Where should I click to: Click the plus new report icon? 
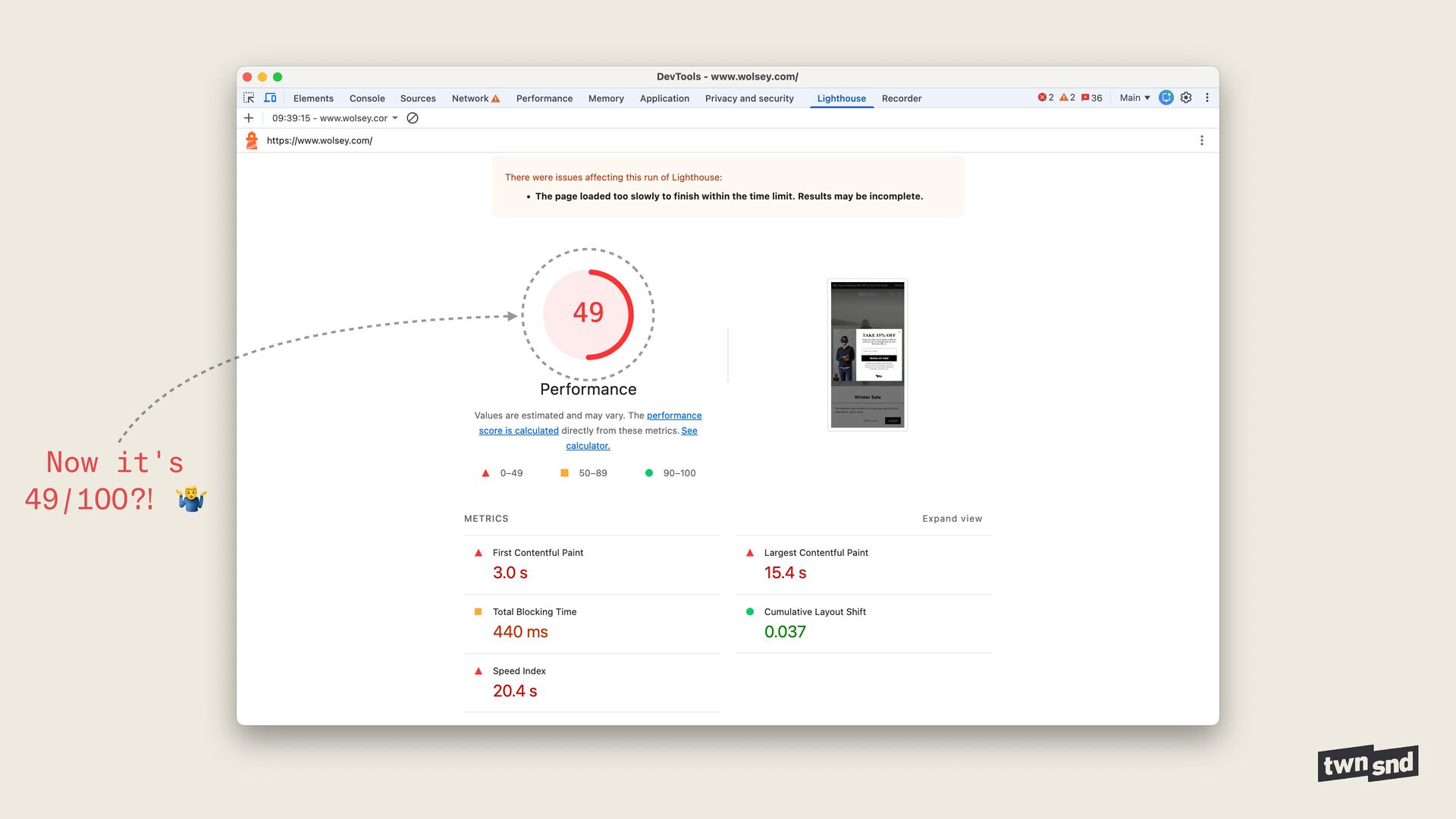tap(249, 118)
